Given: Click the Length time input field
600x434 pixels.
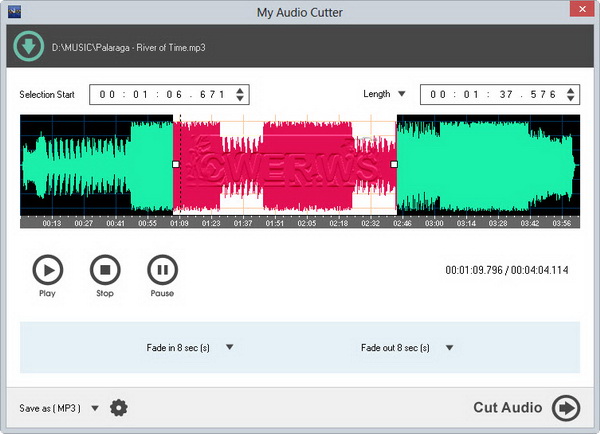Looking at the screenshot, I should pyautogui.click(x=491, y=95).
